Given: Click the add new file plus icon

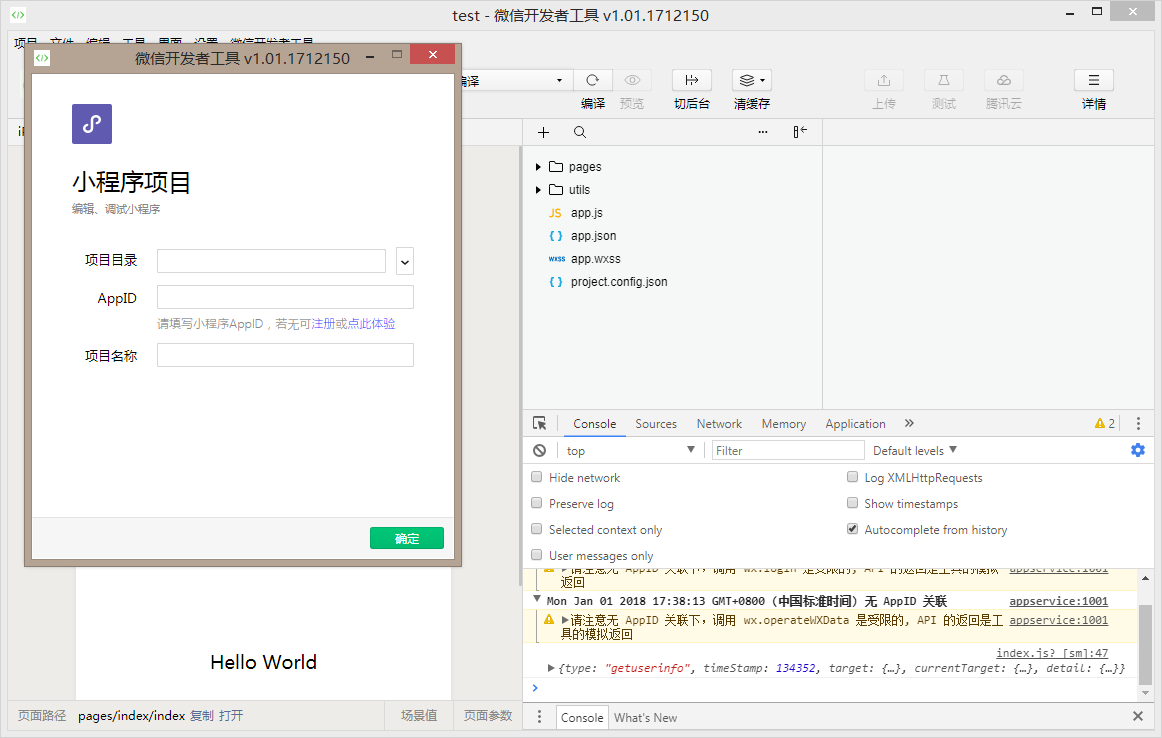Looking at the screenshot, I should (x=544, y=132).
